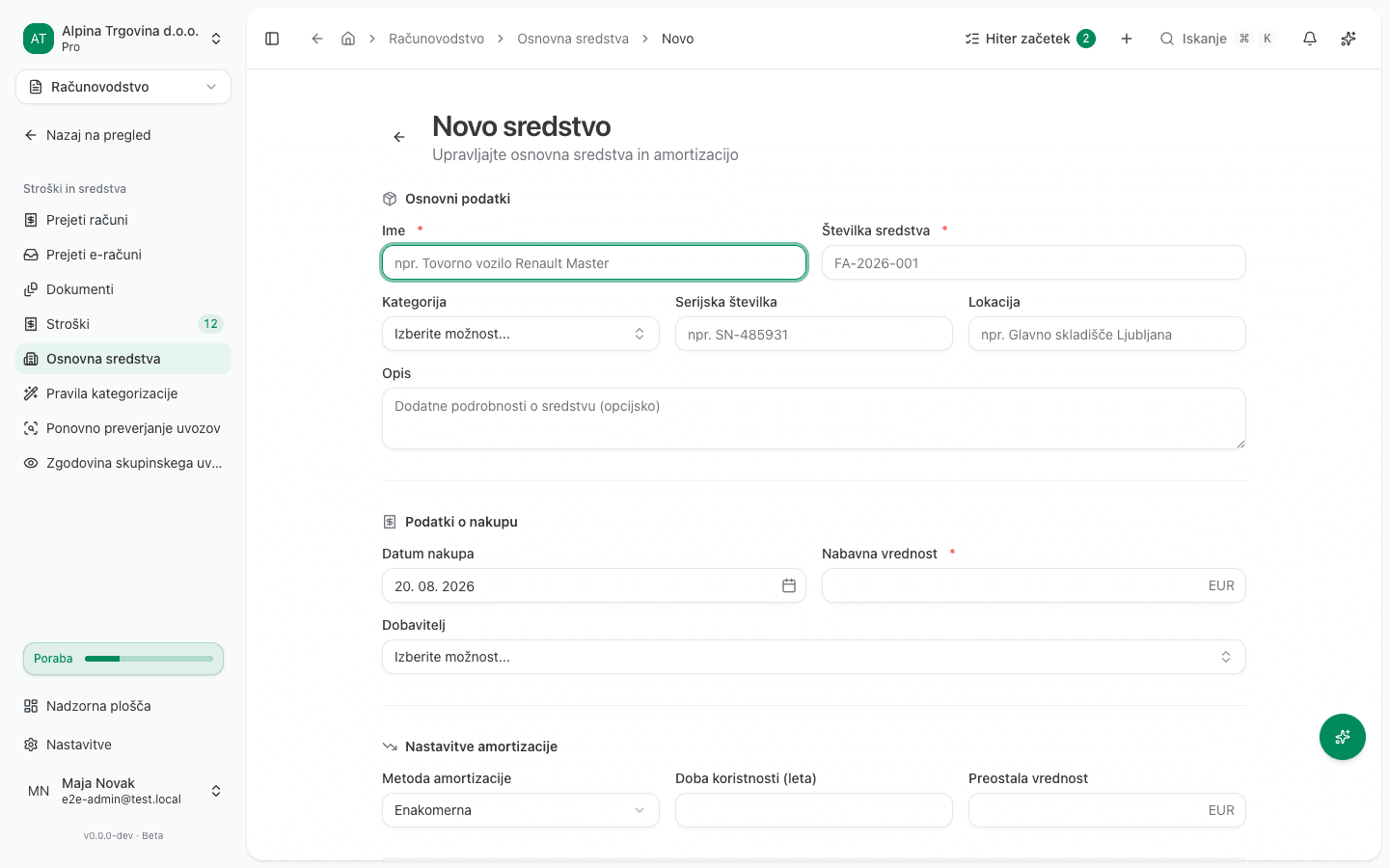Image resolution: width=1389 pixels, height=868 pixels.
Task: Open Nastavitve in sidebar
Action: tap(123, 745)
